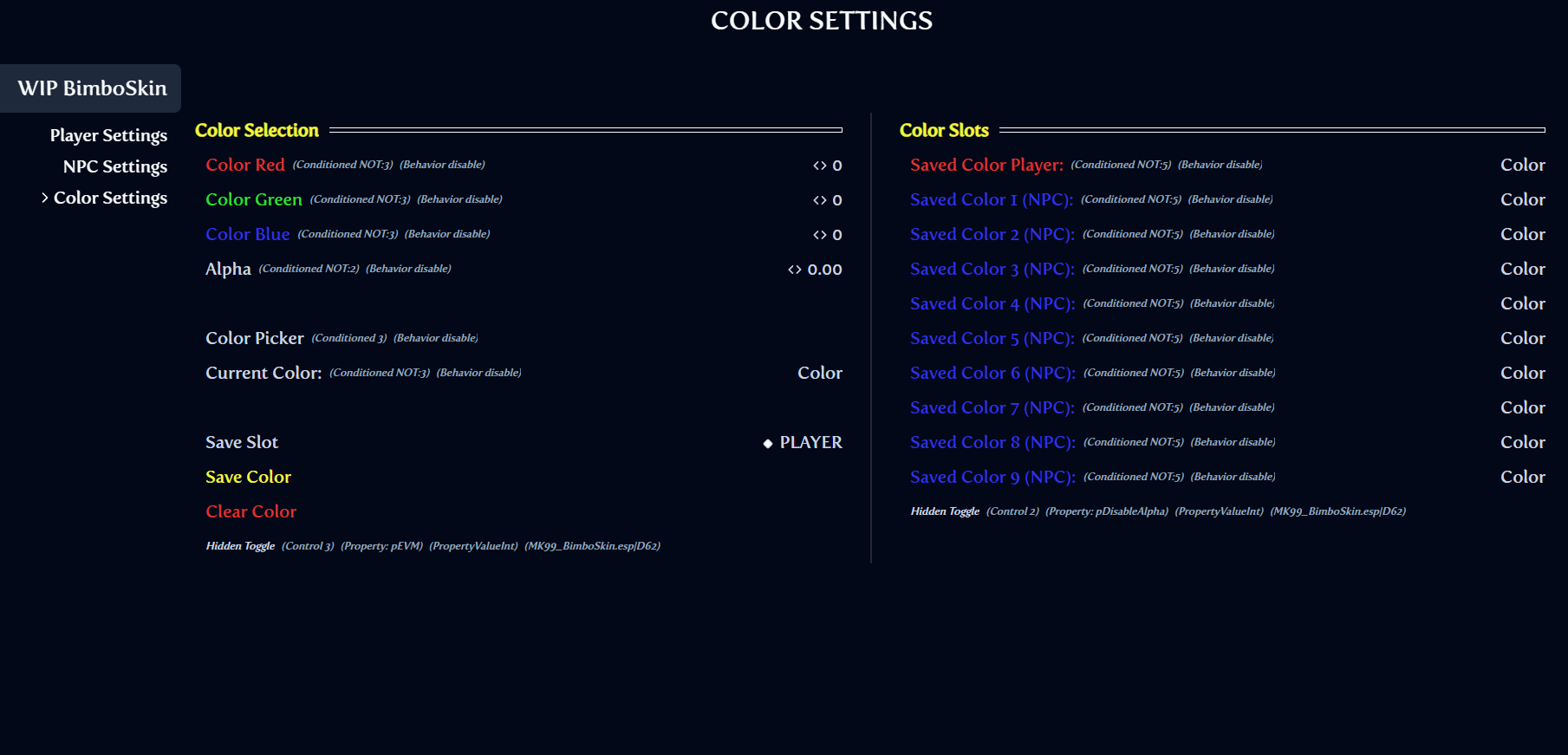Click the diamond icon beside PLAYER
1568x755 pixels.
point(768,443)
